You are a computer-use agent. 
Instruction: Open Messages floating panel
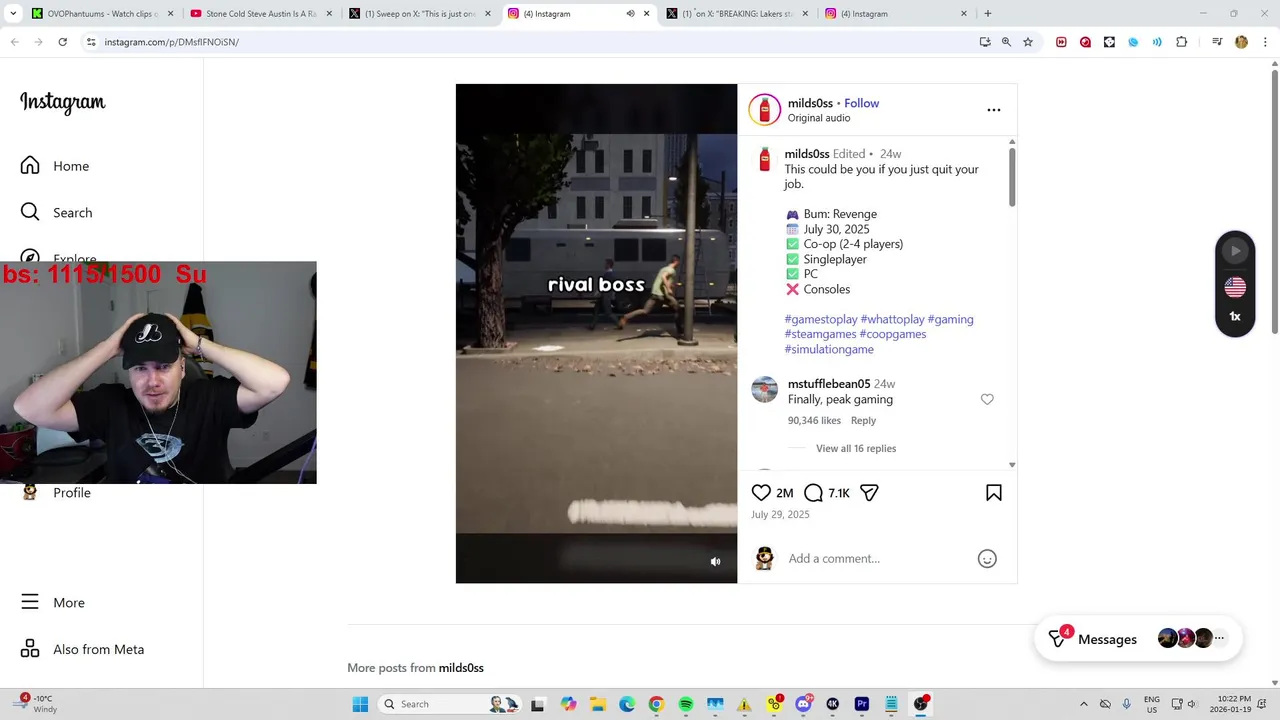(x=1107, y=639)
